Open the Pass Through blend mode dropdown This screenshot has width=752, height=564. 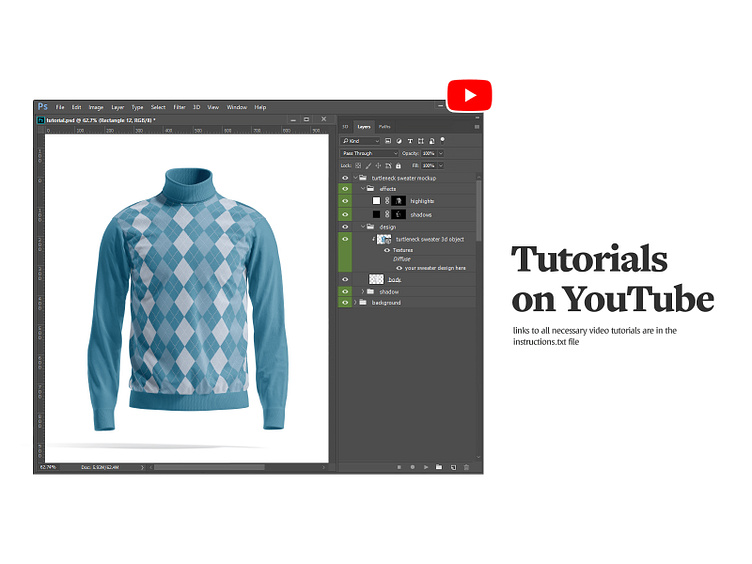[369, 153]
